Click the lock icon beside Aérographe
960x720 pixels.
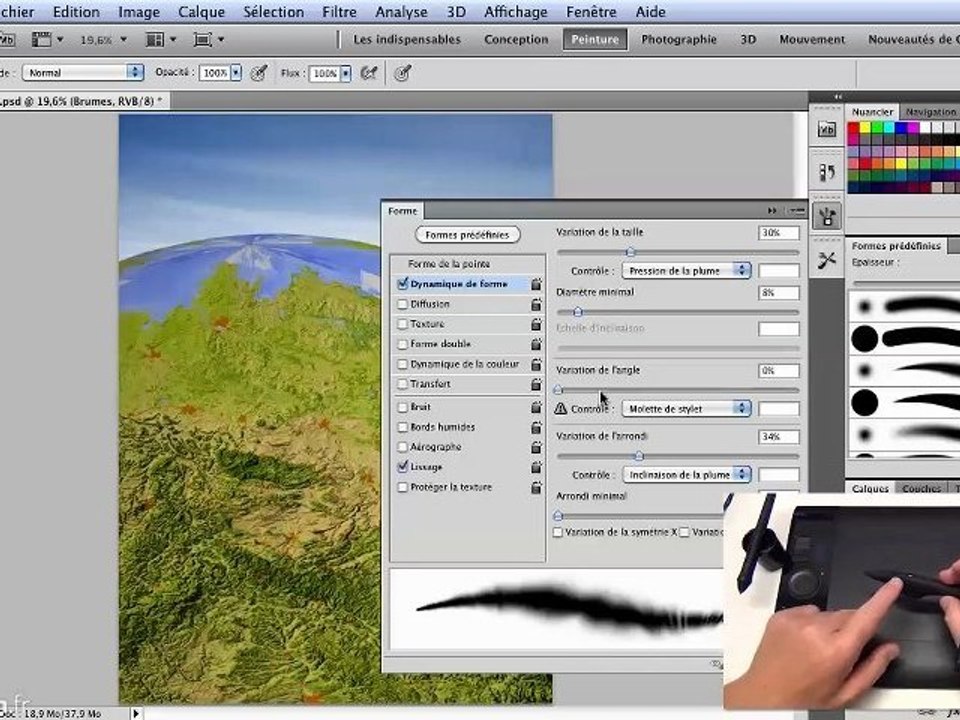(536, 448)
